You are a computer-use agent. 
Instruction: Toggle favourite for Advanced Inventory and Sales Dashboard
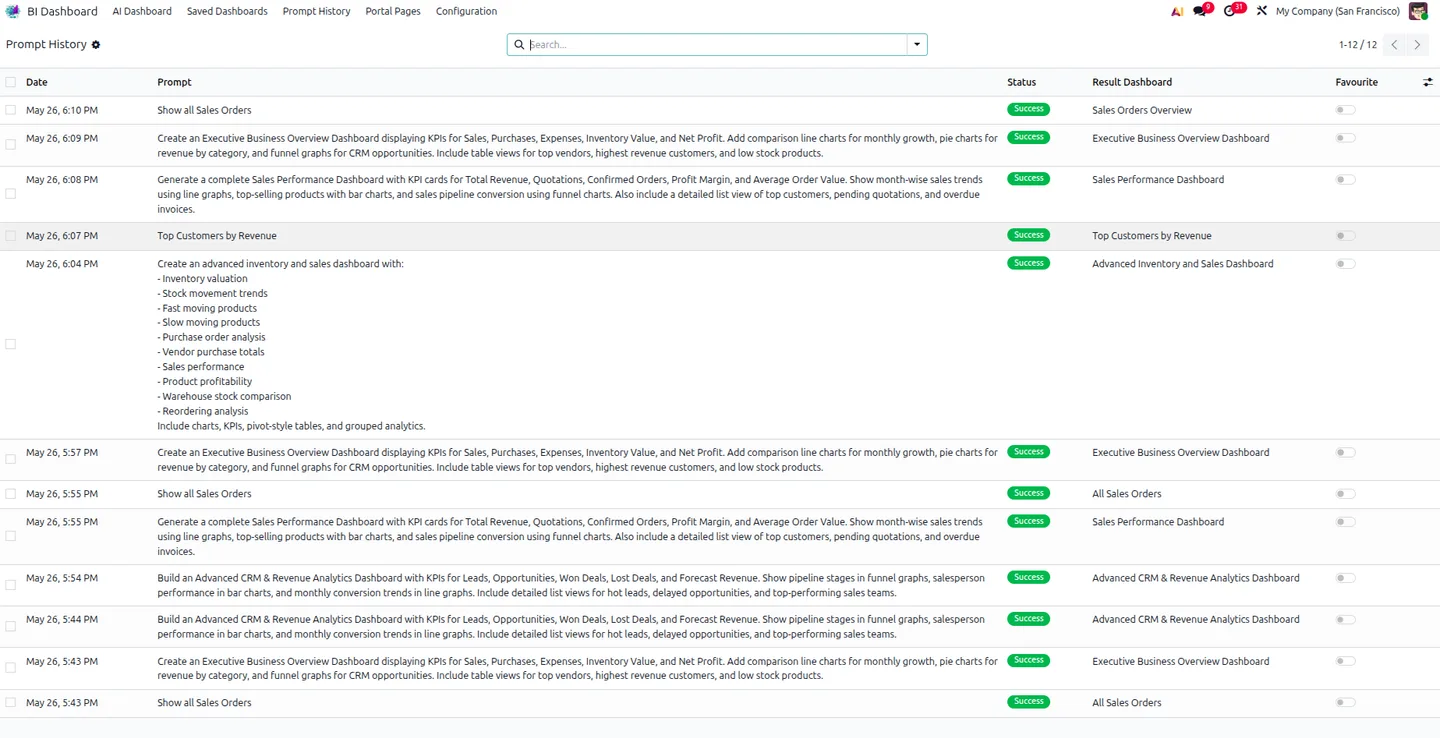(x=1345, y=264)
